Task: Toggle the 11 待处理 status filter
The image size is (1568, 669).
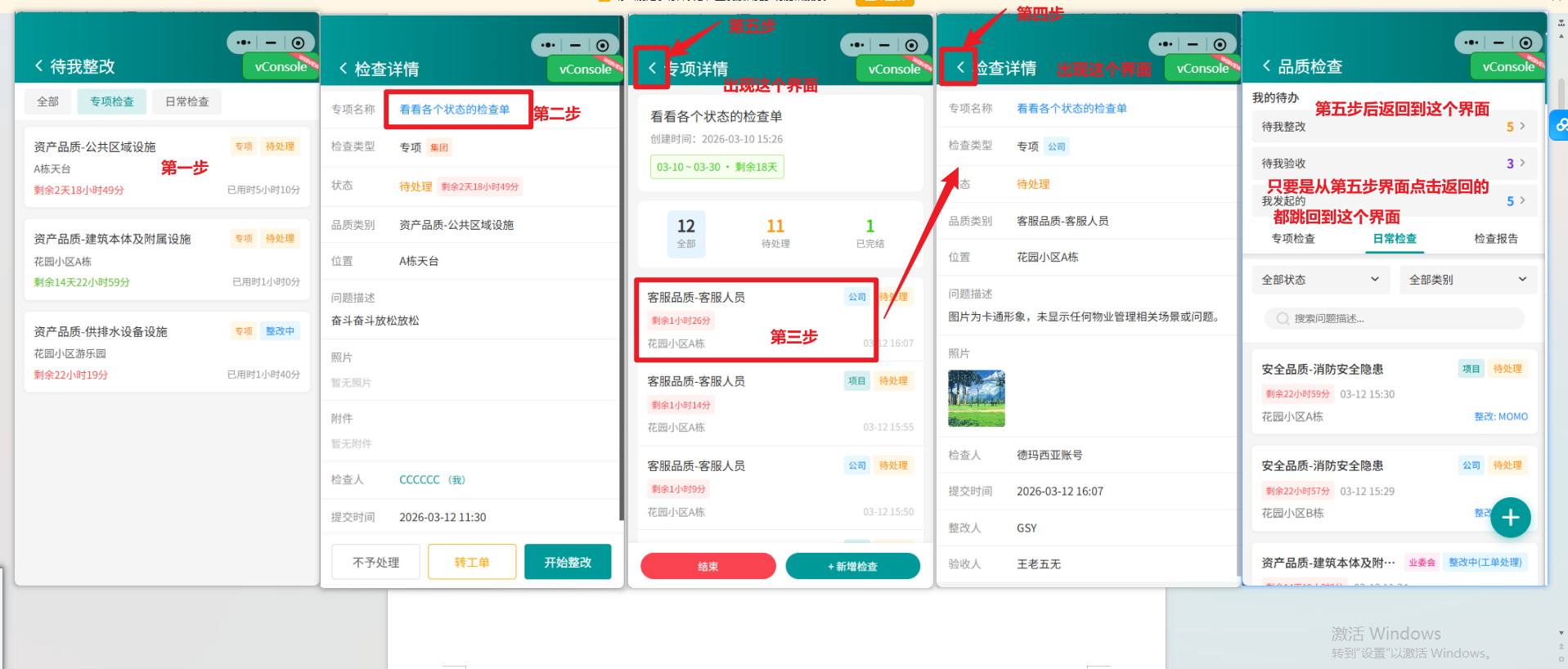Action: (775, 232)
